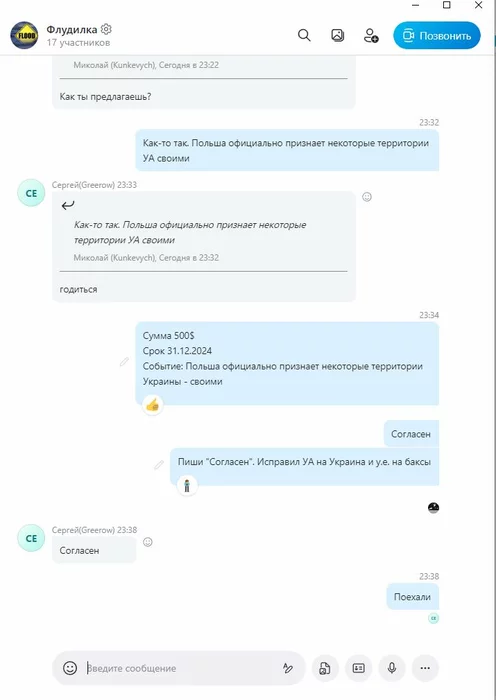Add reaction to Сергей's годиться message

(x=367, y=197)
